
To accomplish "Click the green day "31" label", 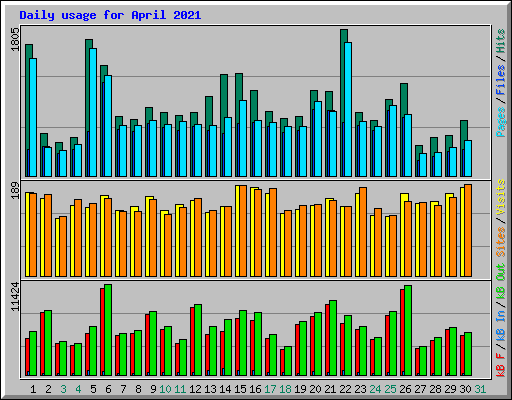I will 480,389.
